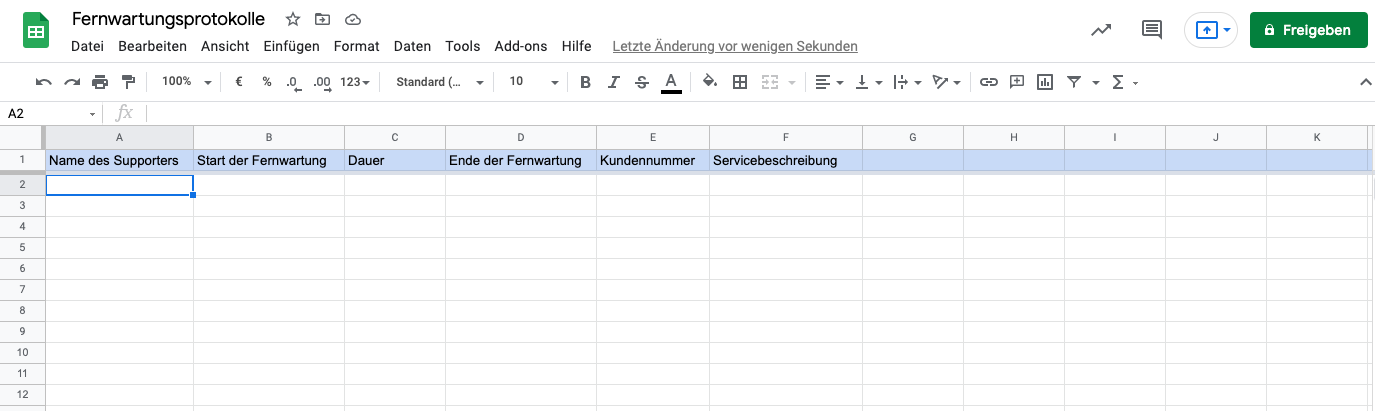Select the paint format roller tool

[x=128, y=82]
